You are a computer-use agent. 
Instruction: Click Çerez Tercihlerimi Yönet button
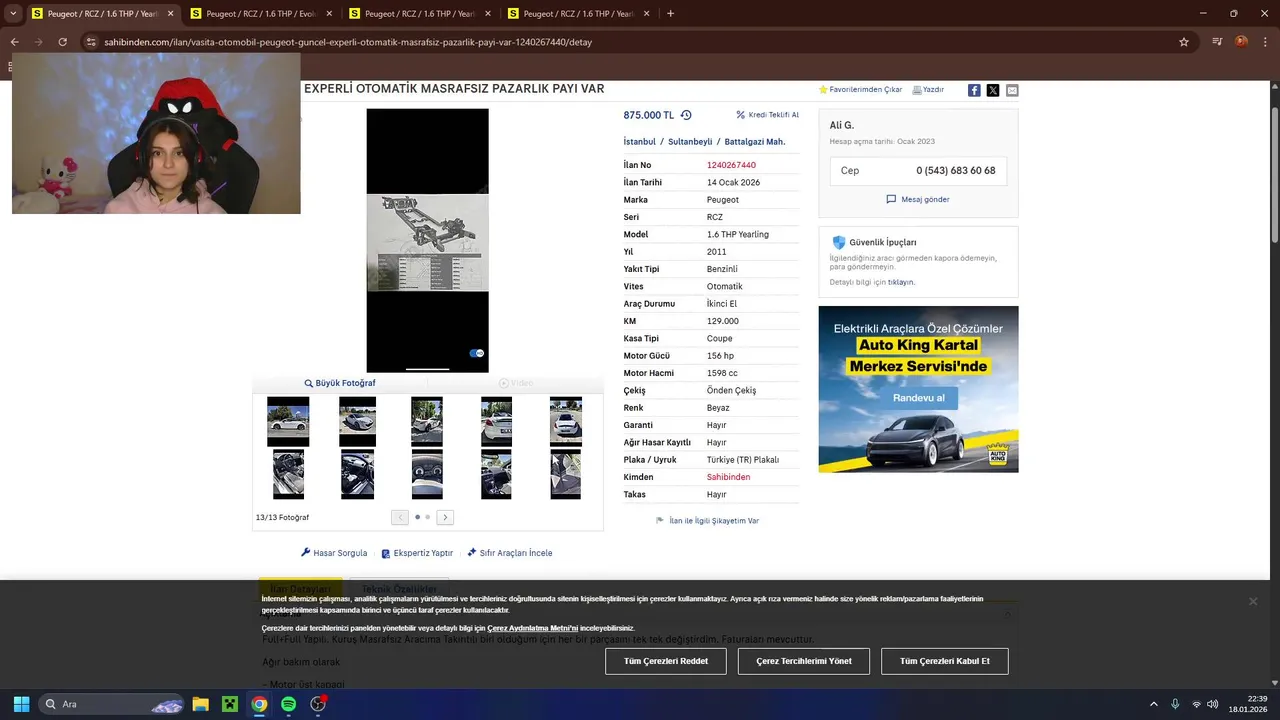click(x=804, y=661)
